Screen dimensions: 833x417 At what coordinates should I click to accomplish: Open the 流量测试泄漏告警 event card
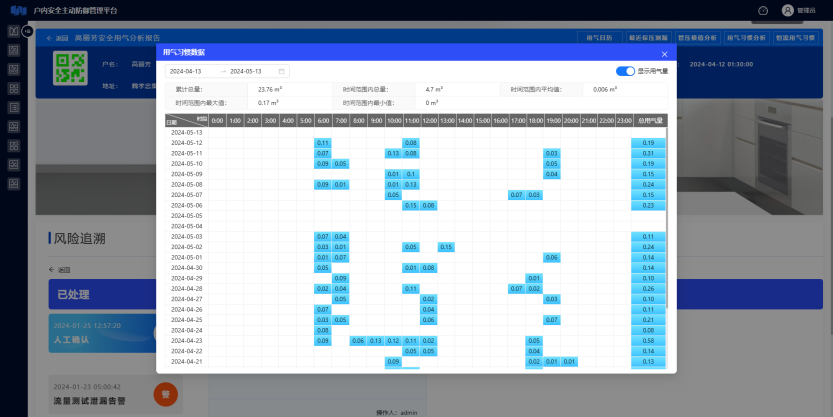pyautogui.click(x=115, y=394)
